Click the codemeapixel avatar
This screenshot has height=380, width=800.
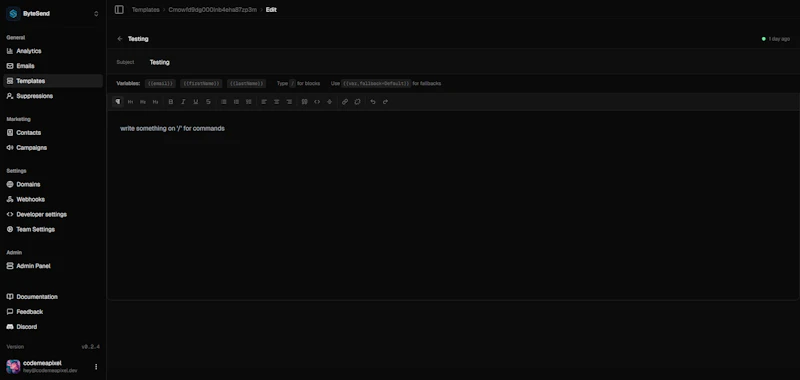coord(13,366)
